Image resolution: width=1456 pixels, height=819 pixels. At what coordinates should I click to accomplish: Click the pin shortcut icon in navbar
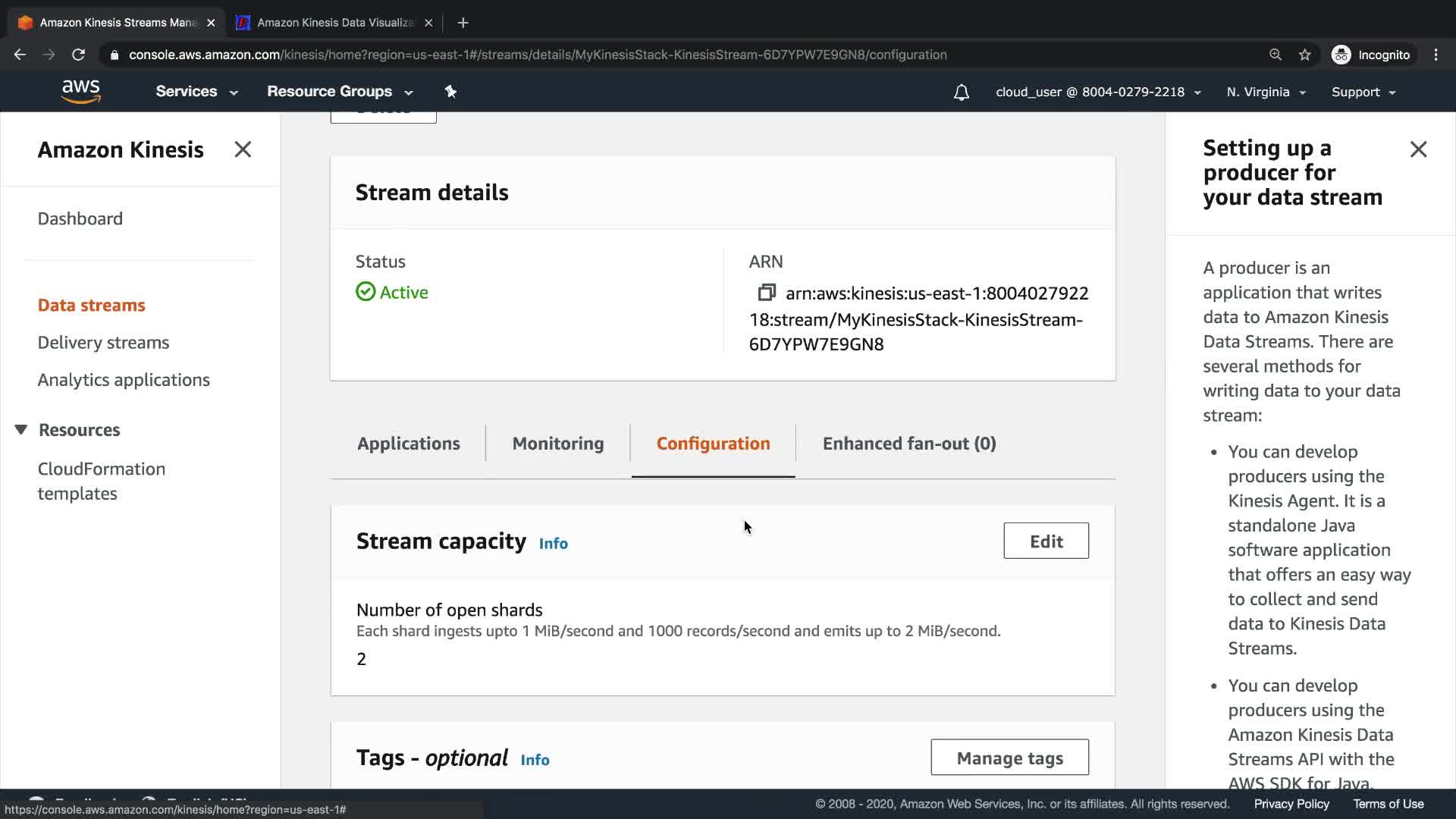pos(450,92)
